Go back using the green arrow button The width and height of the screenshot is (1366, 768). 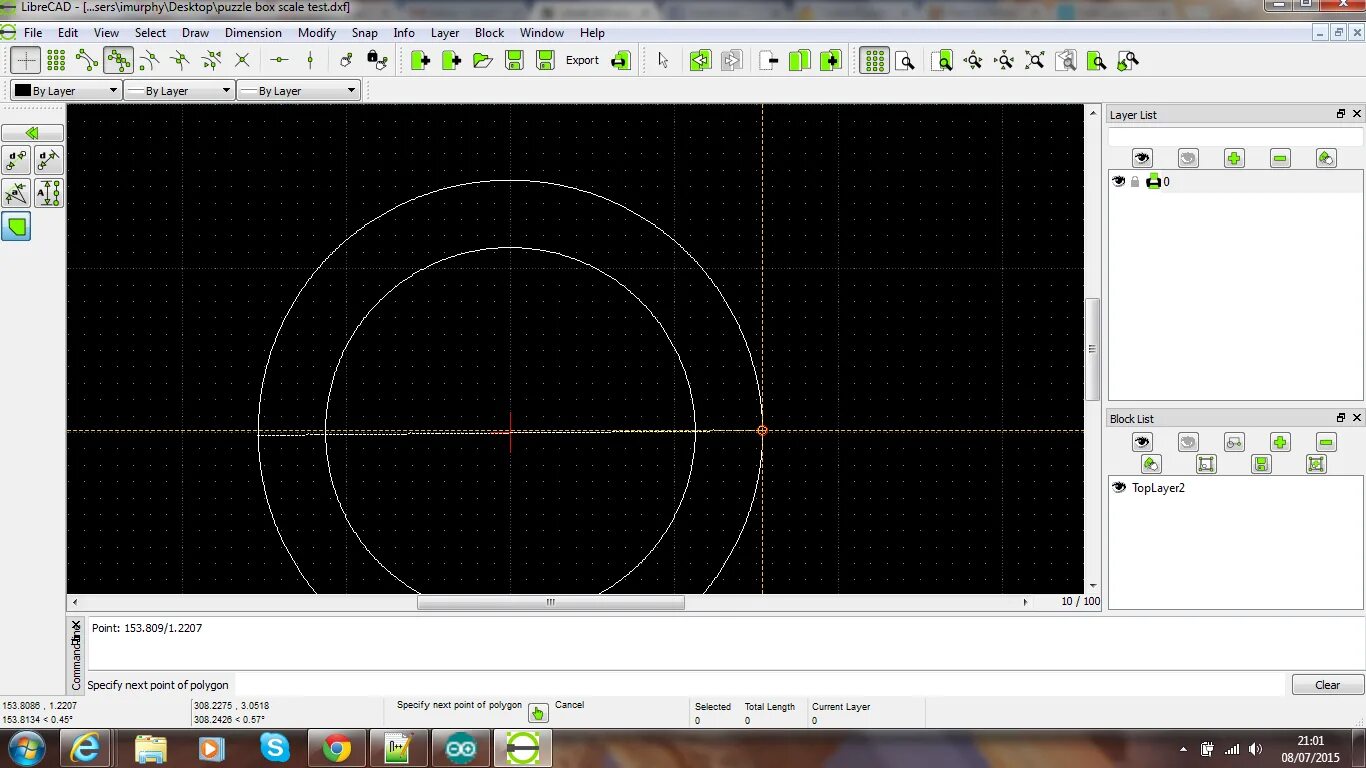pyautogui.click(x=32, y=133)
